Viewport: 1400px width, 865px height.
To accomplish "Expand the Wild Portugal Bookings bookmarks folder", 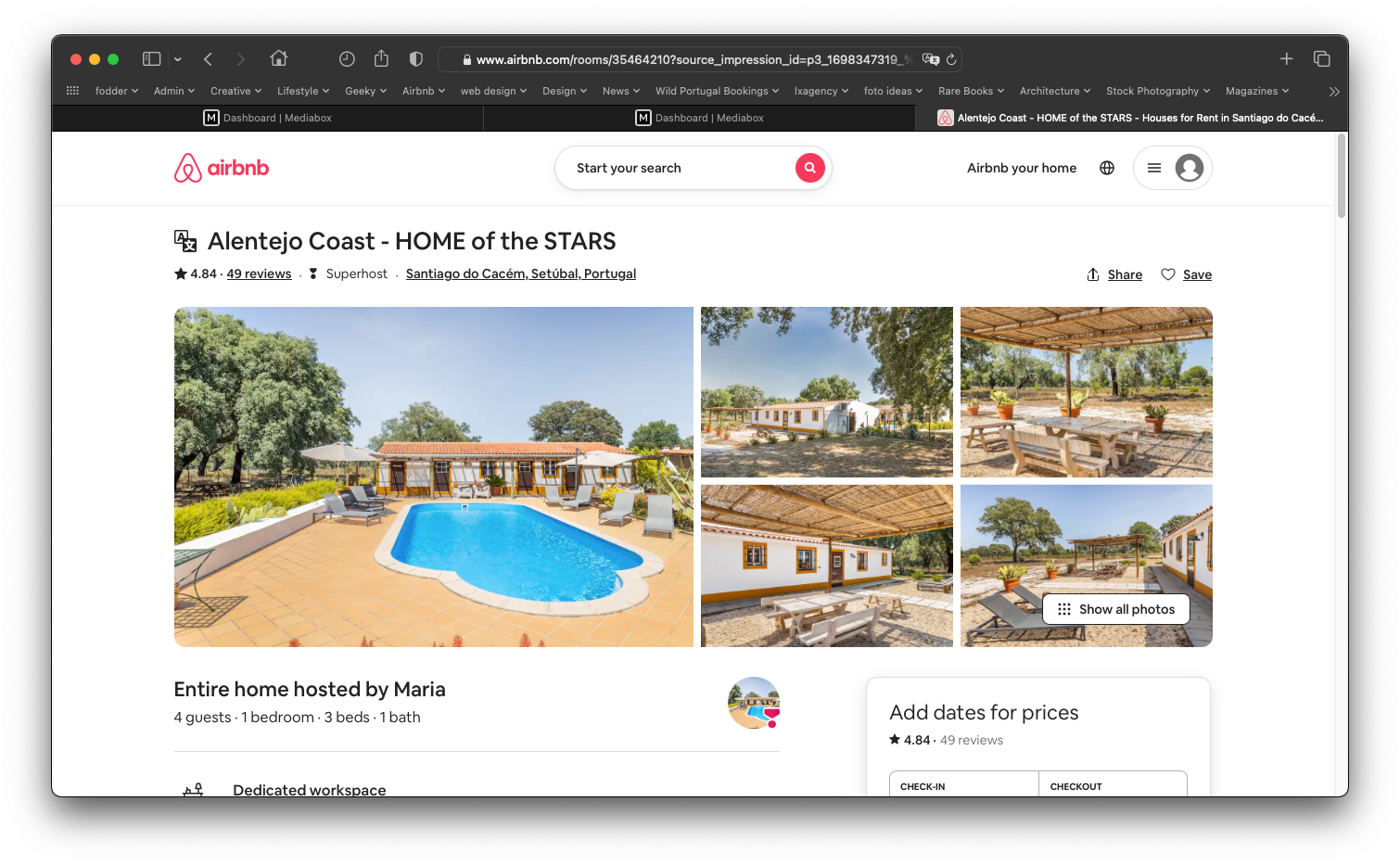I will click(717, 91).
